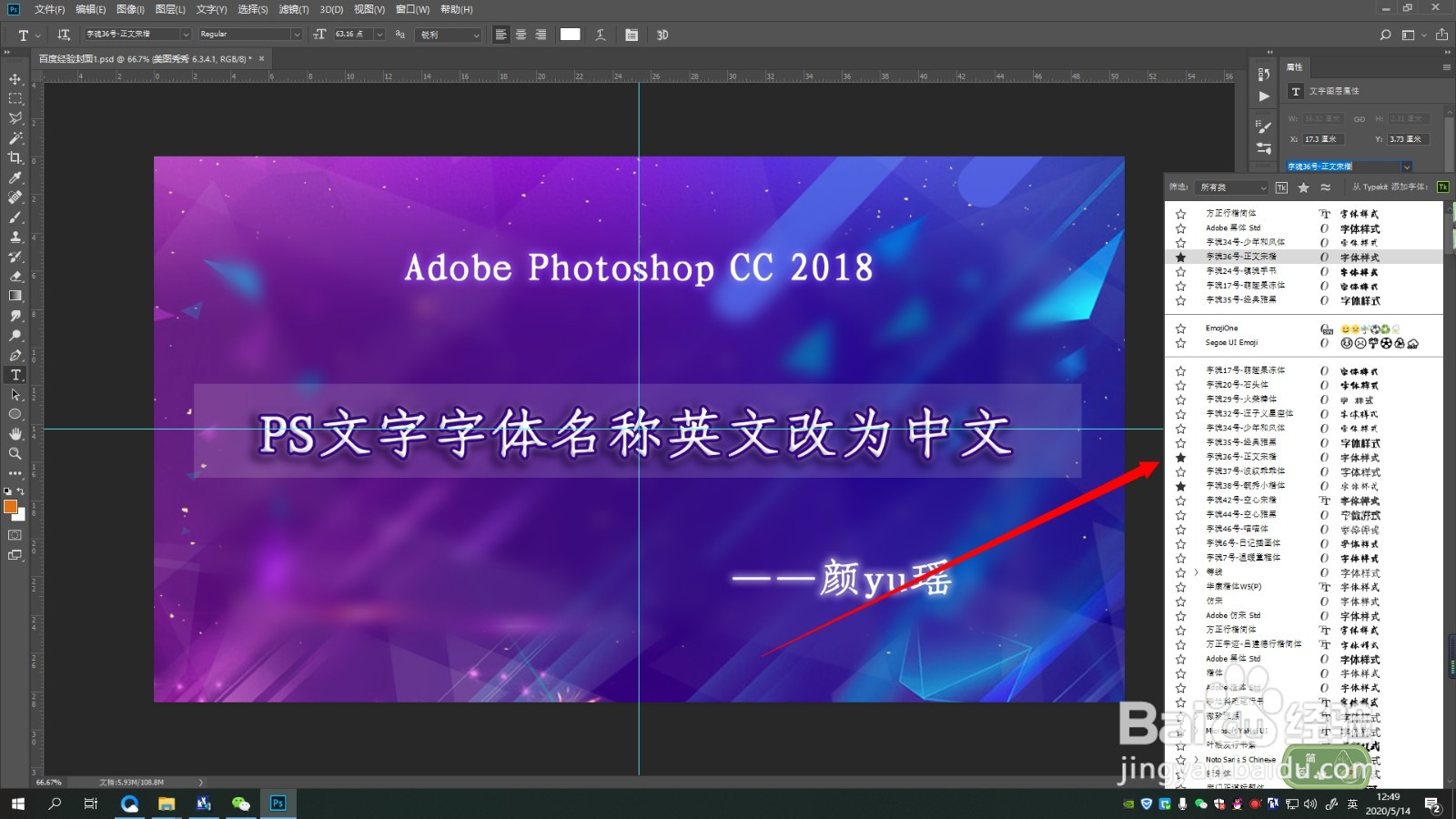Select the Eyedropper tool
This screenshot has width=1456, height=819.
tap(15, 178)
